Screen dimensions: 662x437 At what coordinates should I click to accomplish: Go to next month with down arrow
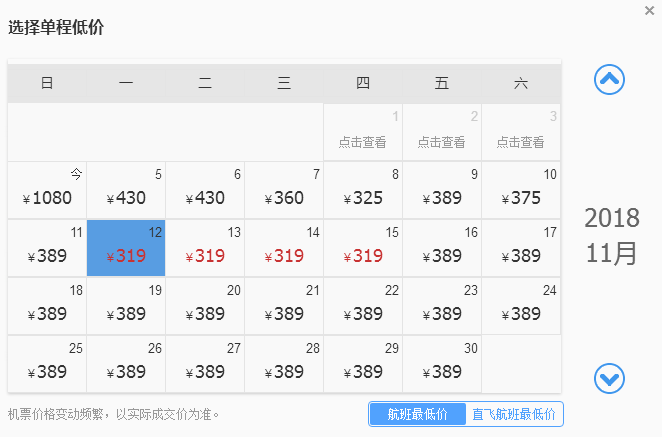click(x=609, y=378)
